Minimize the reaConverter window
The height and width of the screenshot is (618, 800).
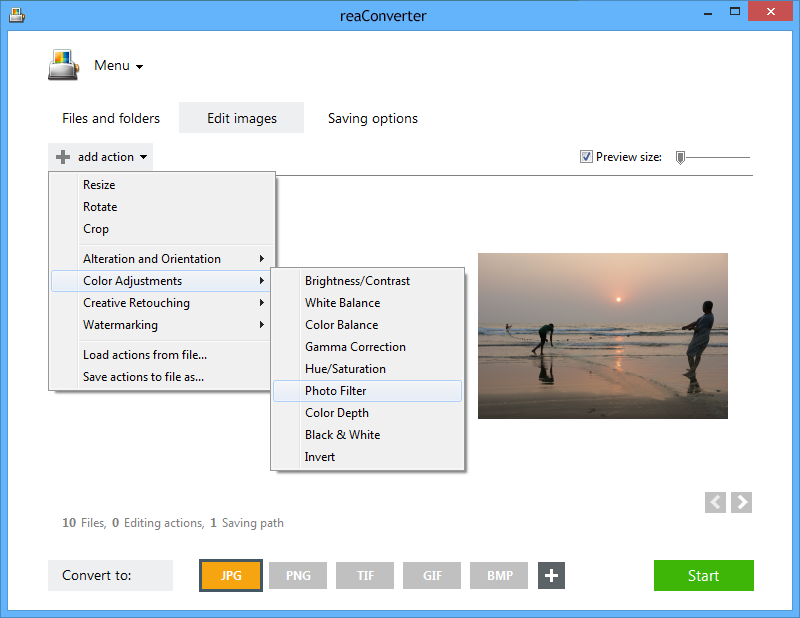click(708, 13)
